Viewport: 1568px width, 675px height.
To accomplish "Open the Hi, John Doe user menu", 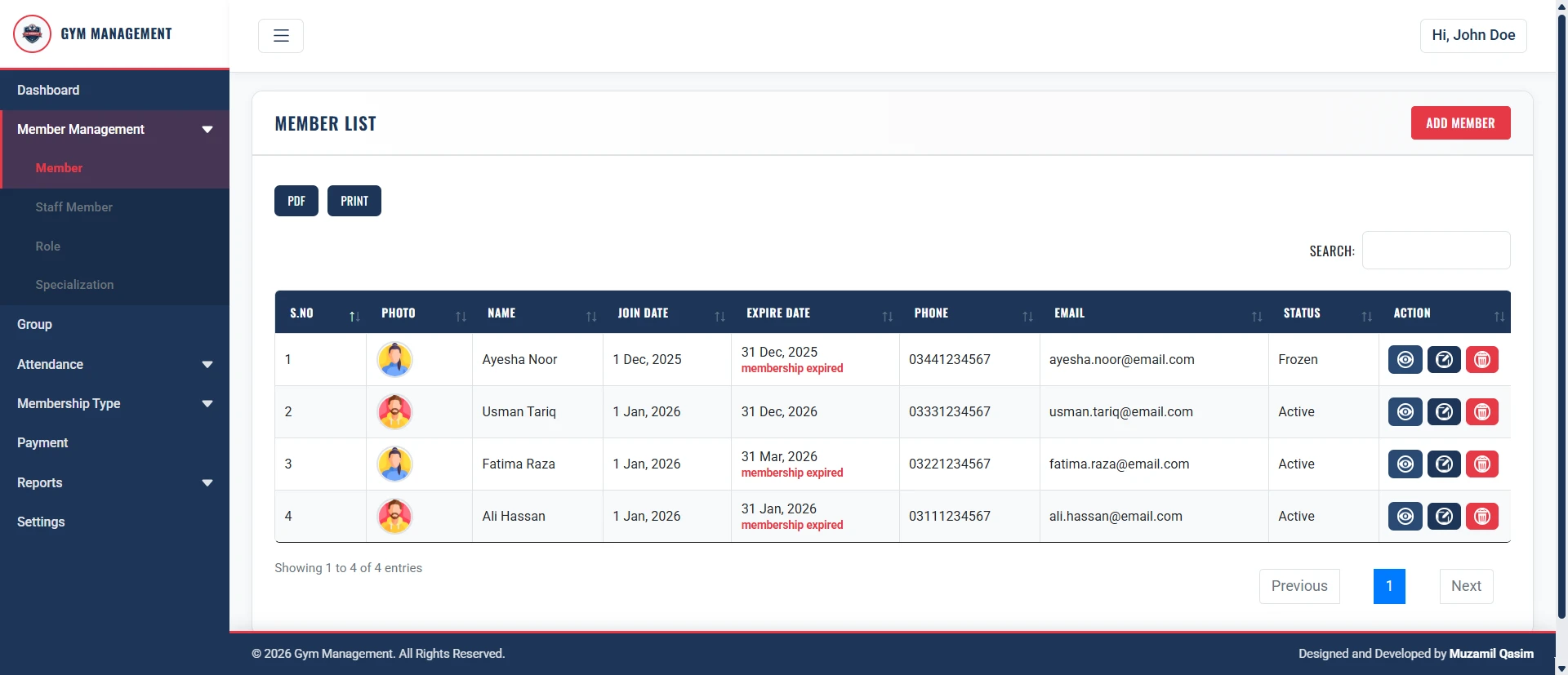I will click(x=1473, y=35).
